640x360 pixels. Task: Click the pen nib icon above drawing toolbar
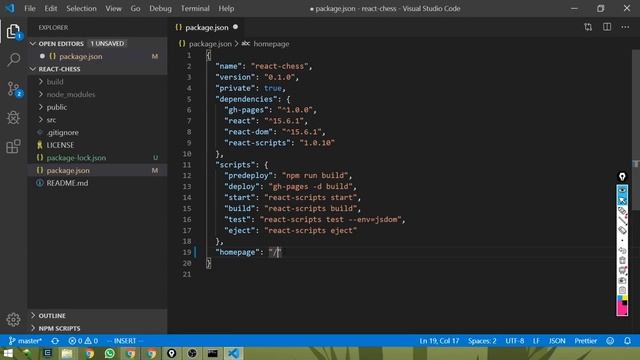[x=622, y=177]
